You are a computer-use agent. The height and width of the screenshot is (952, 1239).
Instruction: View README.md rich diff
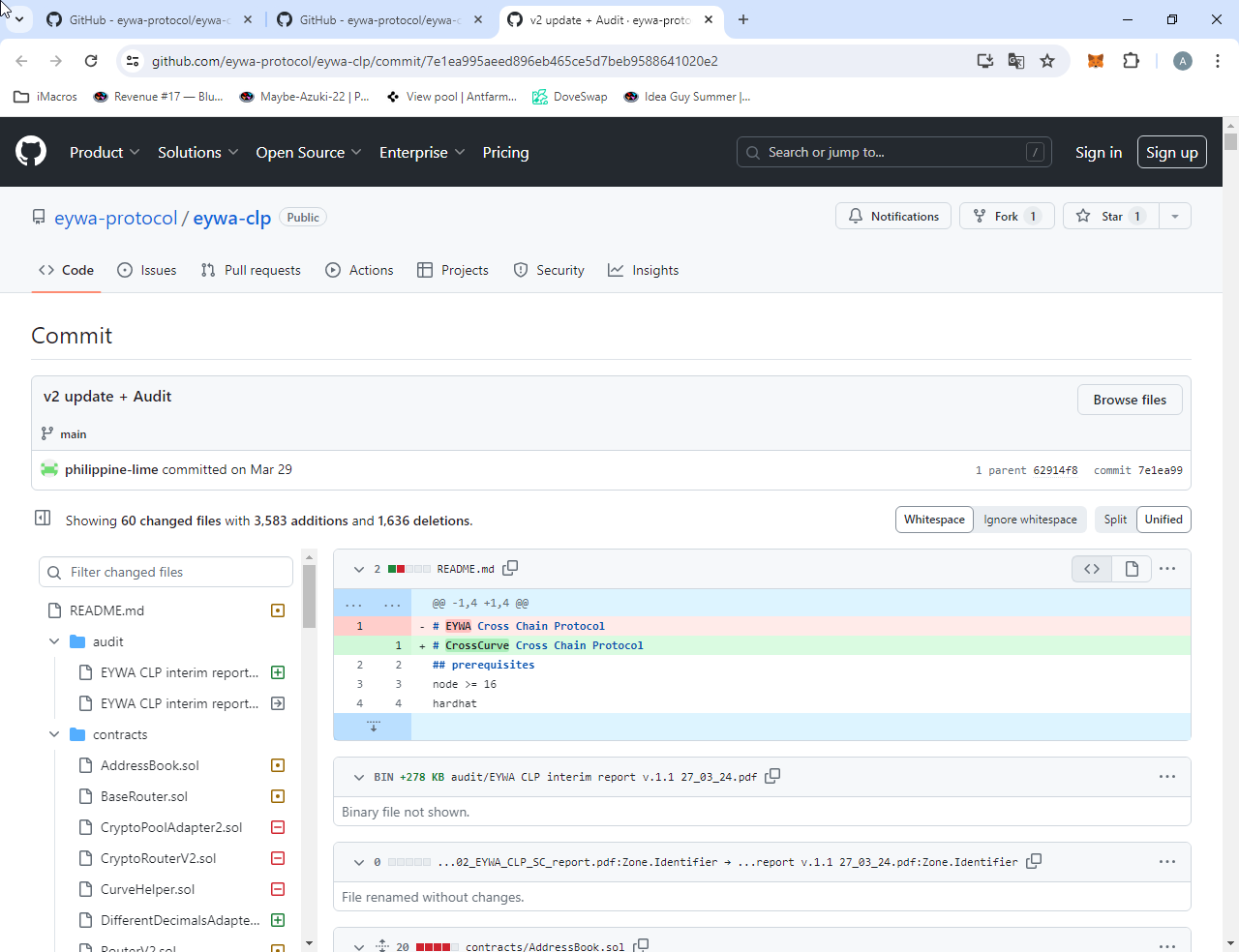point(1132,569)
